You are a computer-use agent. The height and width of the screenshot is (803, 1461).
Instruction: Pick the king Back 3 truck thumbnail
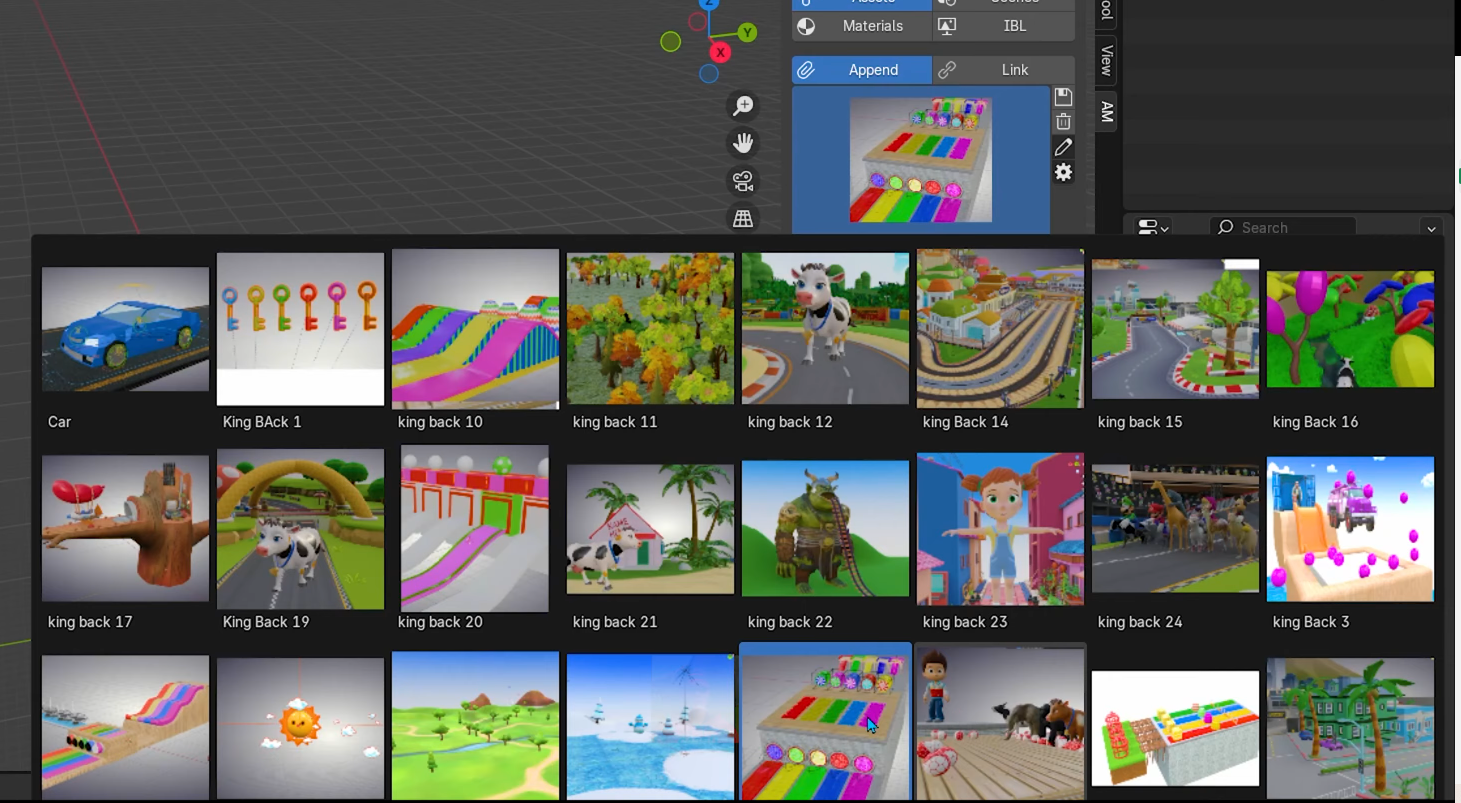1350,528
